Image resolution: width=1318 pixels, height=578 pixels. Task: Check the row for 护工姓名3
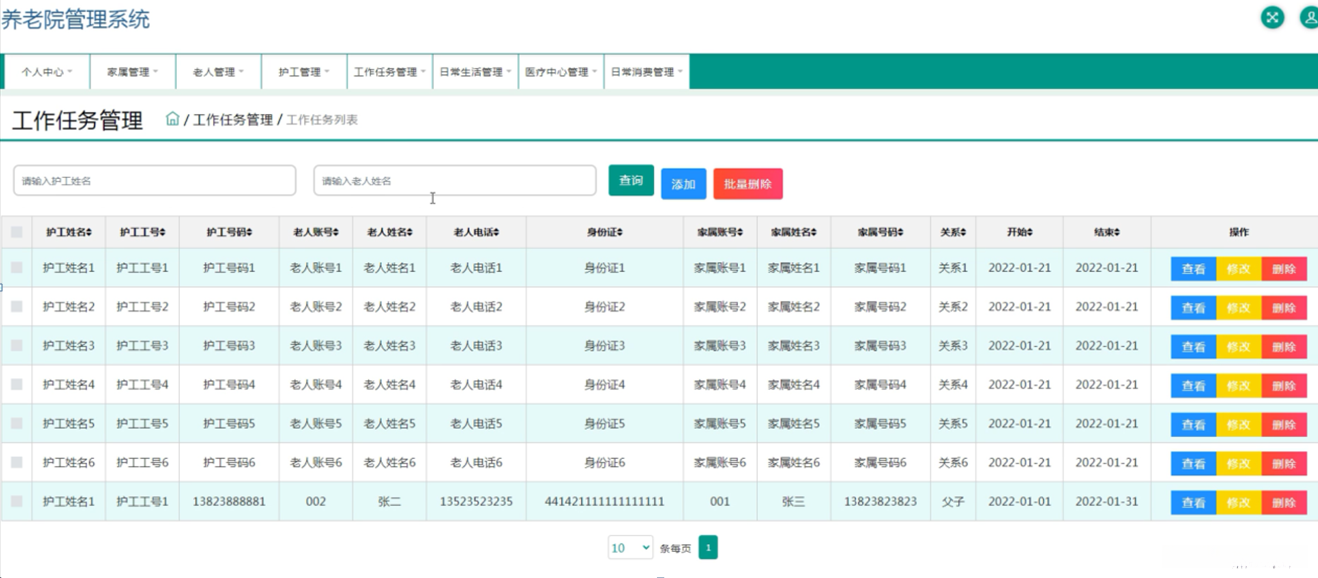17,346
